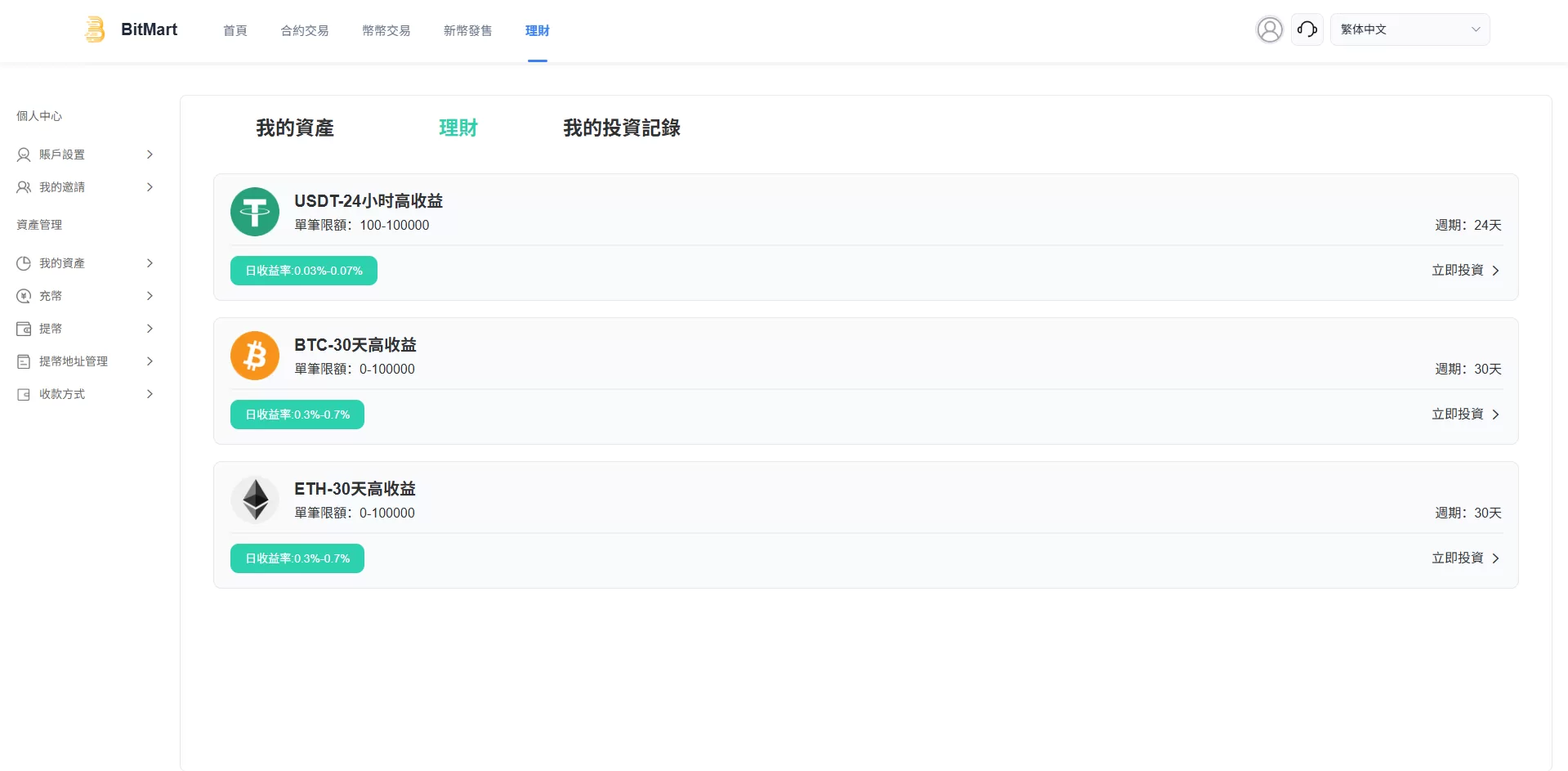
Task: Click the BitMart logo icon
Action: [96, 29]
